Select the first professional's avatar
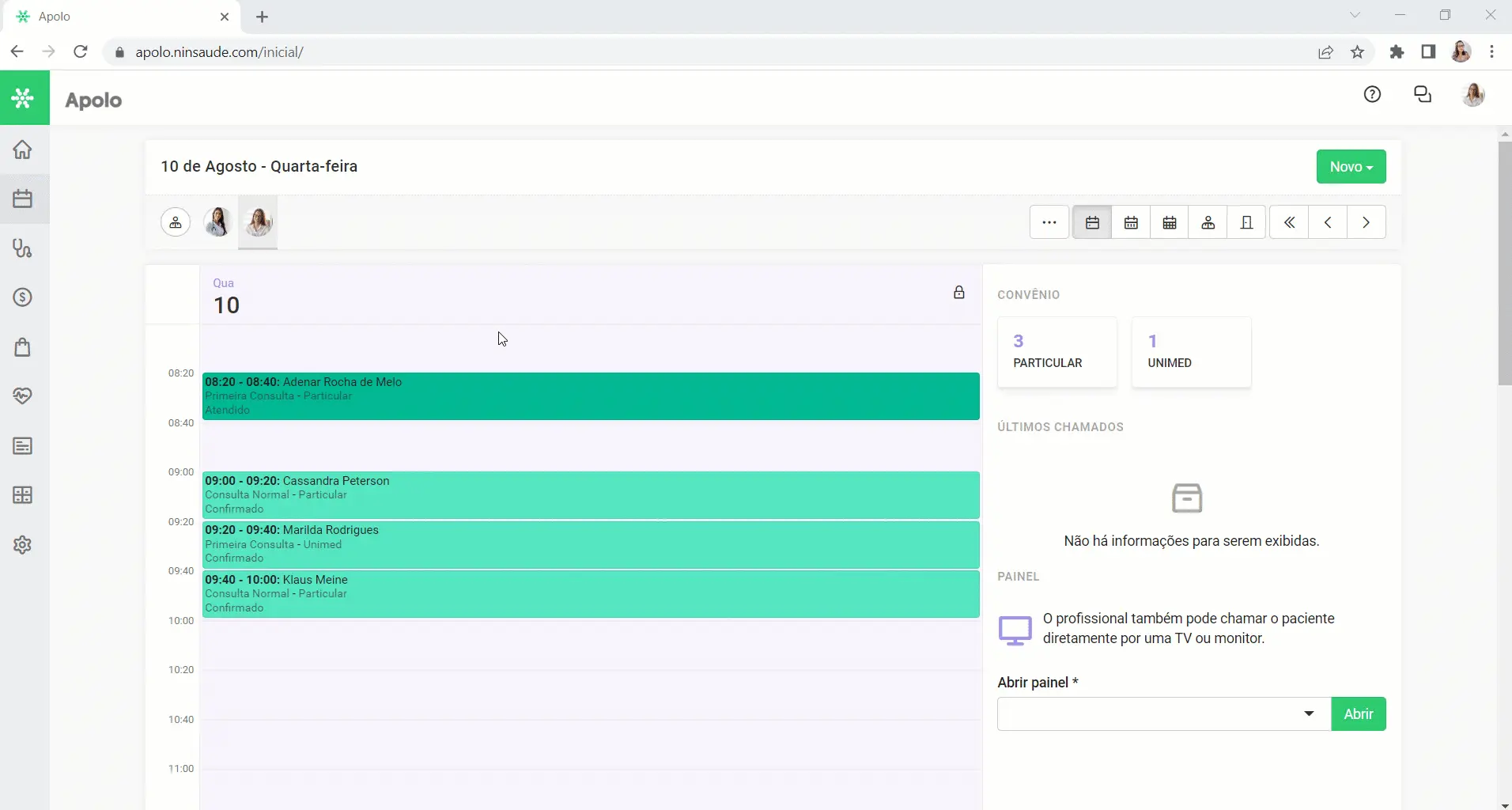The image size is (1512, 810). click(x=217, y=222)
